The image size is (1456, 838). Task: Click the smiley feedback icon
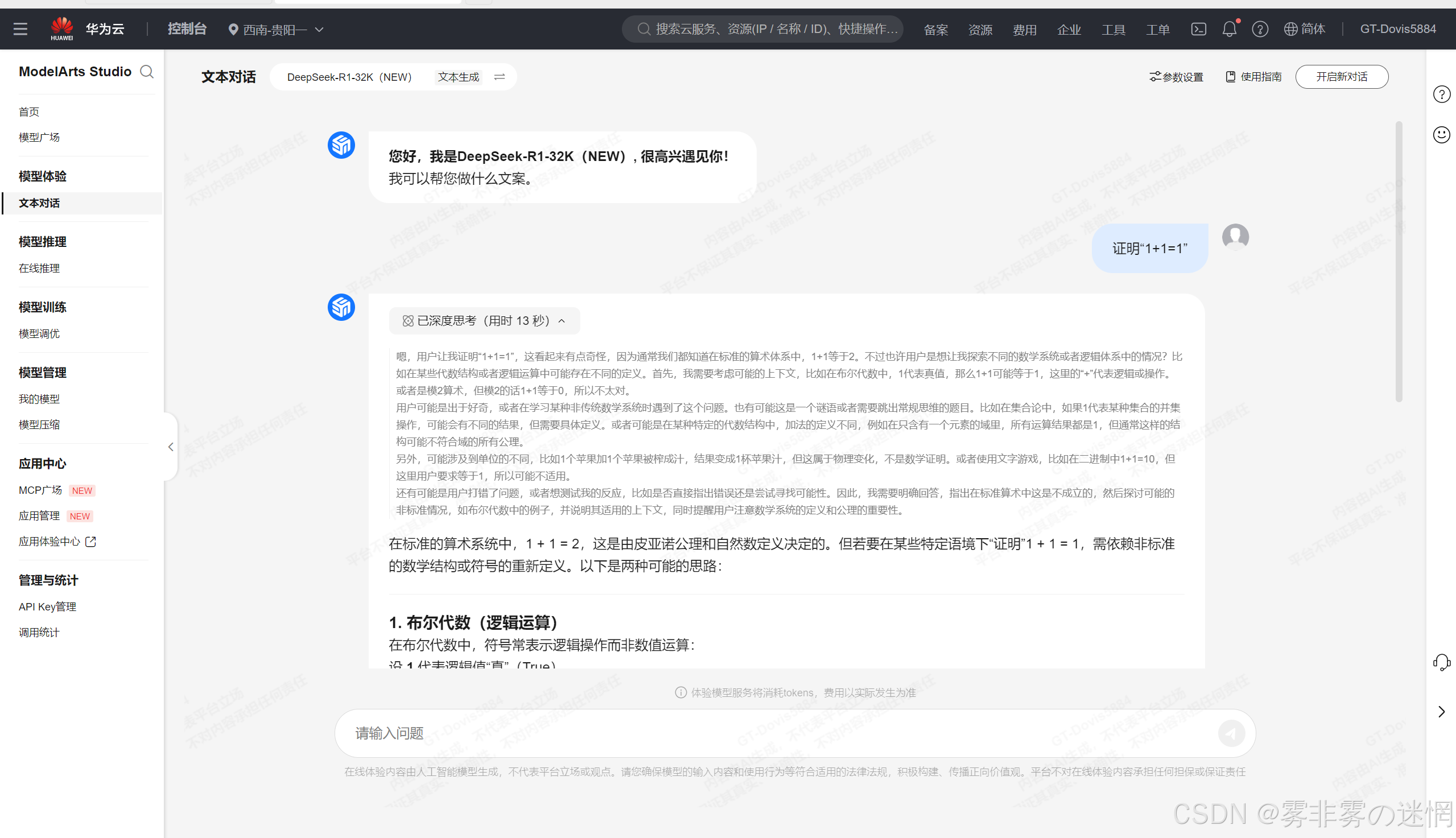[1441, 135]
